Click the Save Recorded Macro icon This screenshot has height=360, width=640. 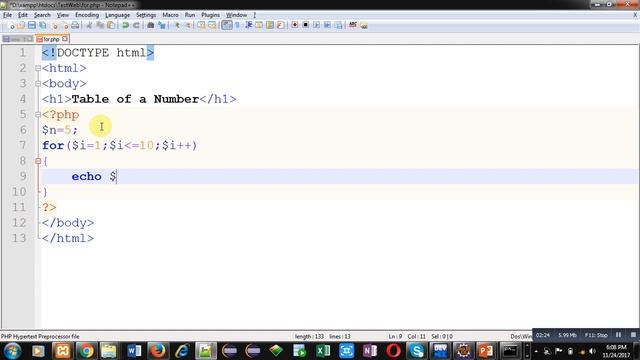338,25
